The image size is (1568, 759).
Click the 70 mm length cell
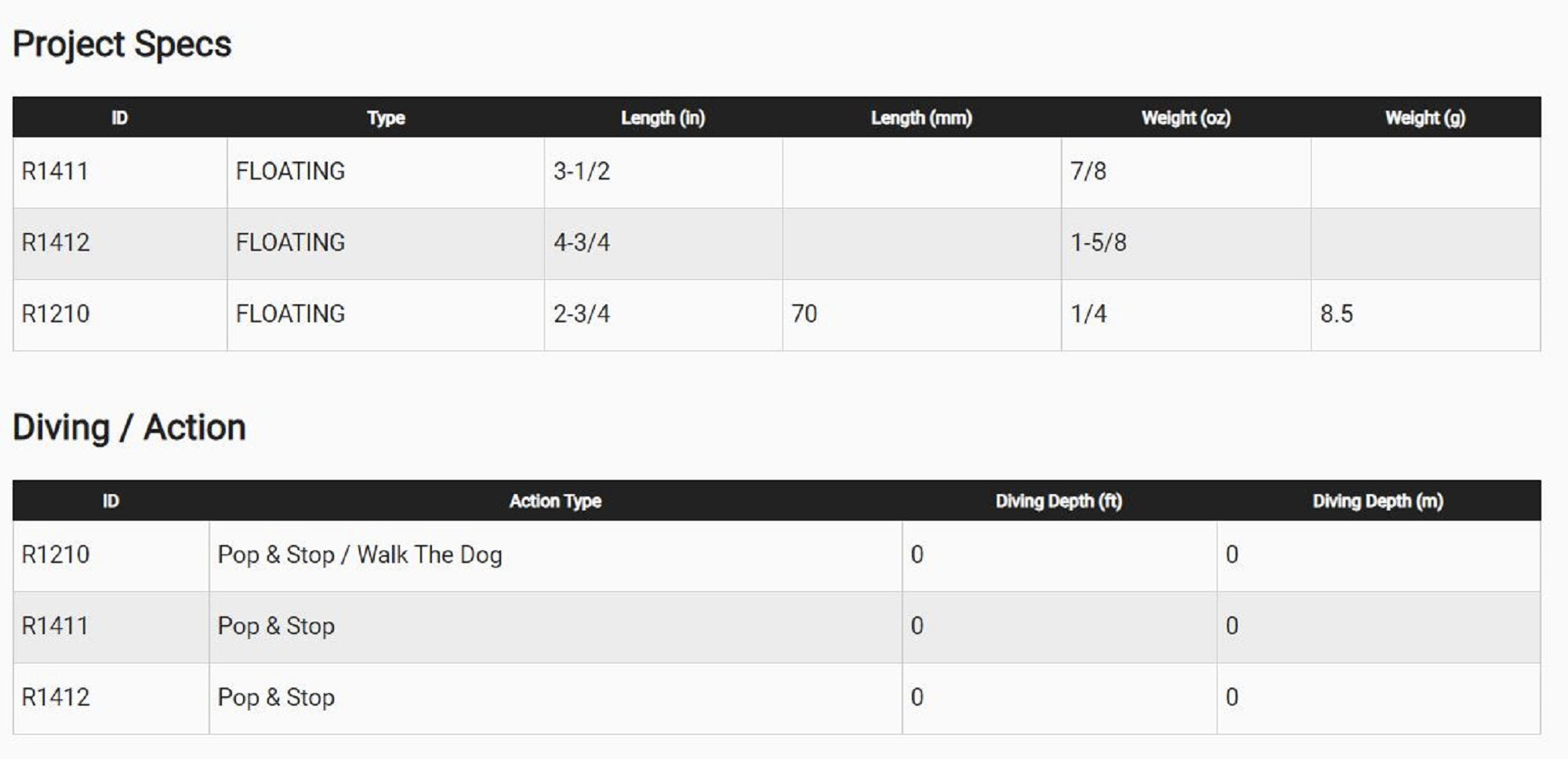coord(804,314)
